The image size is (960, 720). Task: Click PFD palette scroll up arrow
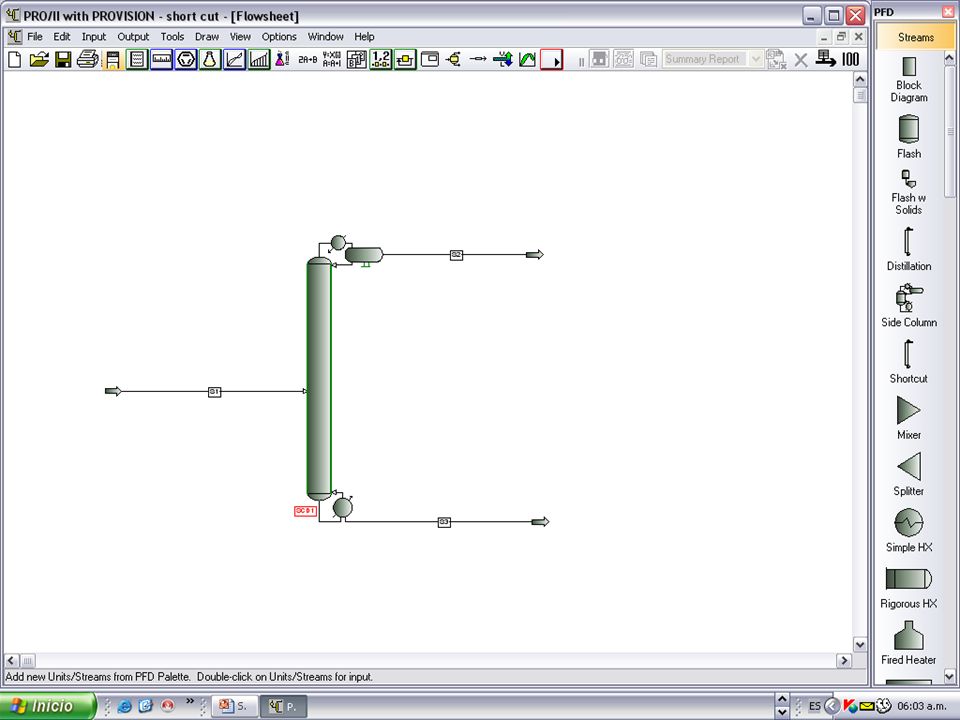949,59
